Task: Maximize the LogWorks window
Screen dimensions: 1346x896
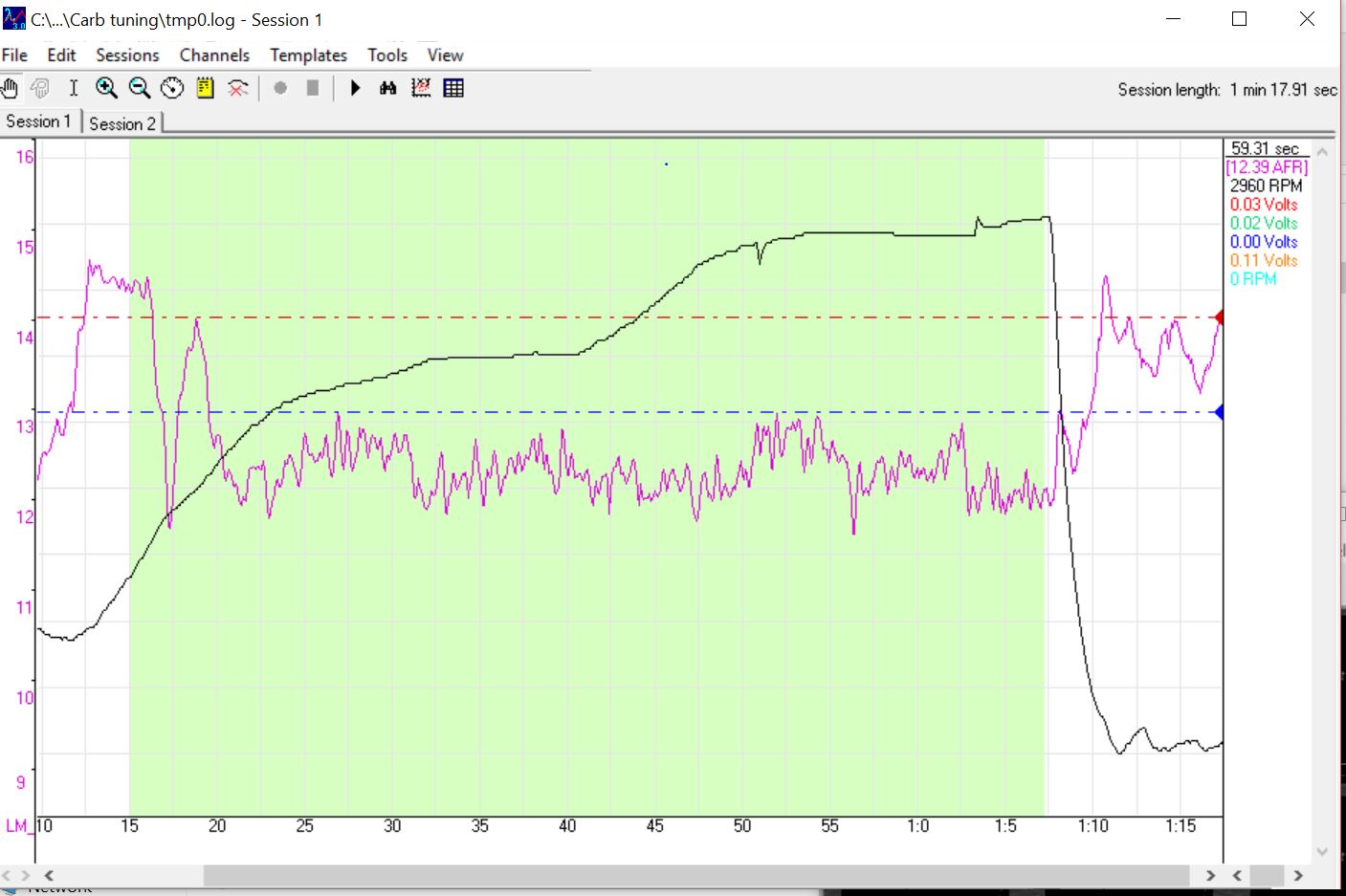Action: click(1240, 19)
